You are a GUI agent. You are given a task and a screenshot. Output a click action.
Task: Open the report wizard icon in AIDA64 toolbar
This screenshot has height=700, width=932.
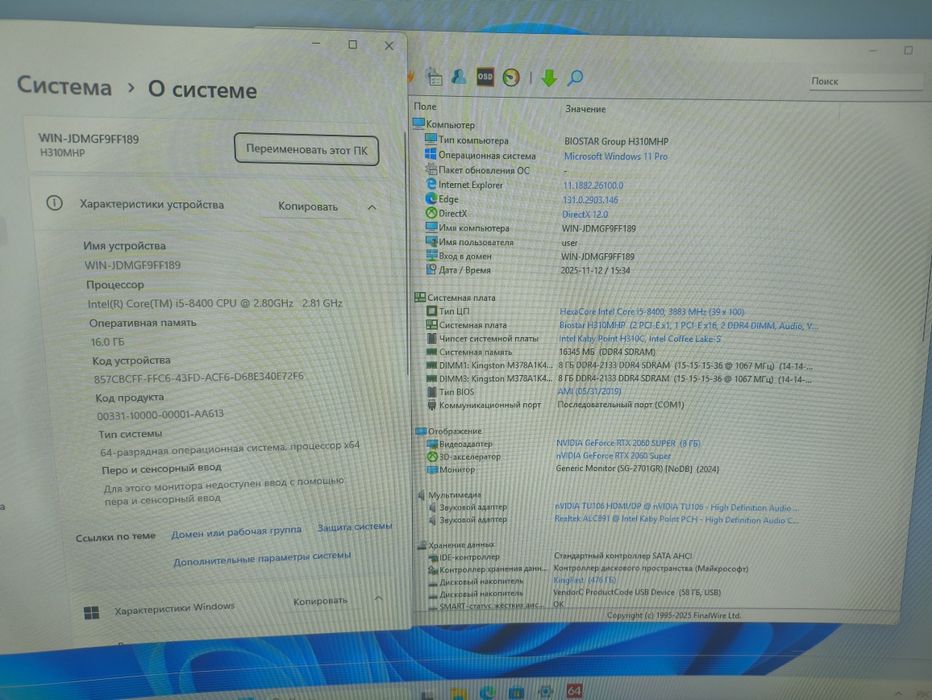[434, 77]
